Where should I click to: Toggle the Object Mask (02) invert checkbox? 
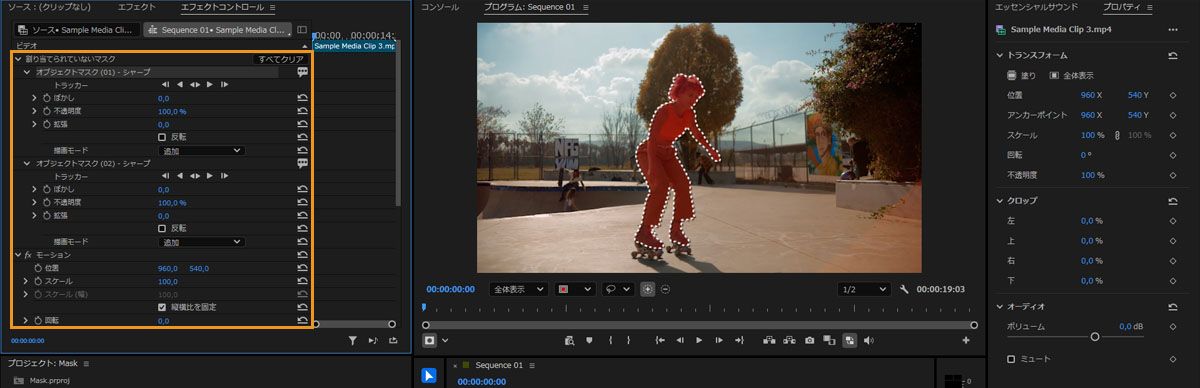(162, 228)
